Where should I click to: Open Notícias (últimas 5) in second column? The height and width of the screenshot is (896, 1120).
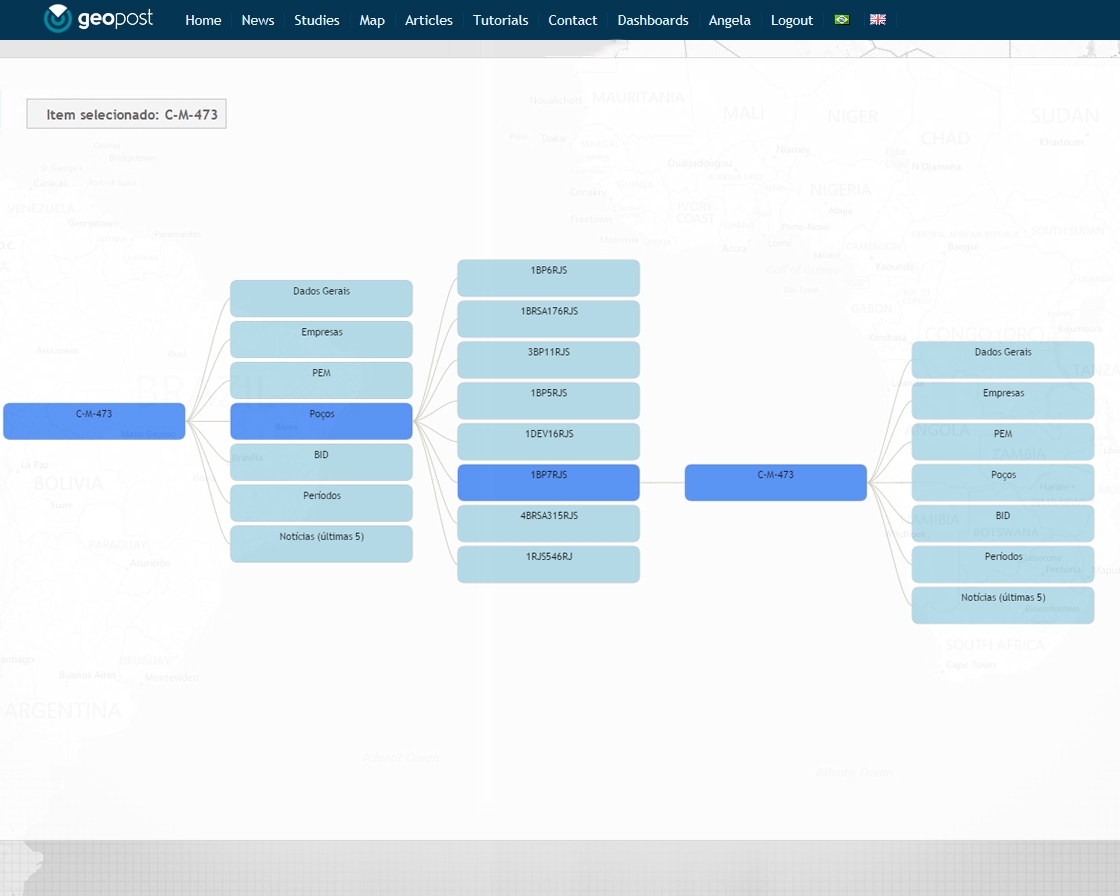coord(321,544)
